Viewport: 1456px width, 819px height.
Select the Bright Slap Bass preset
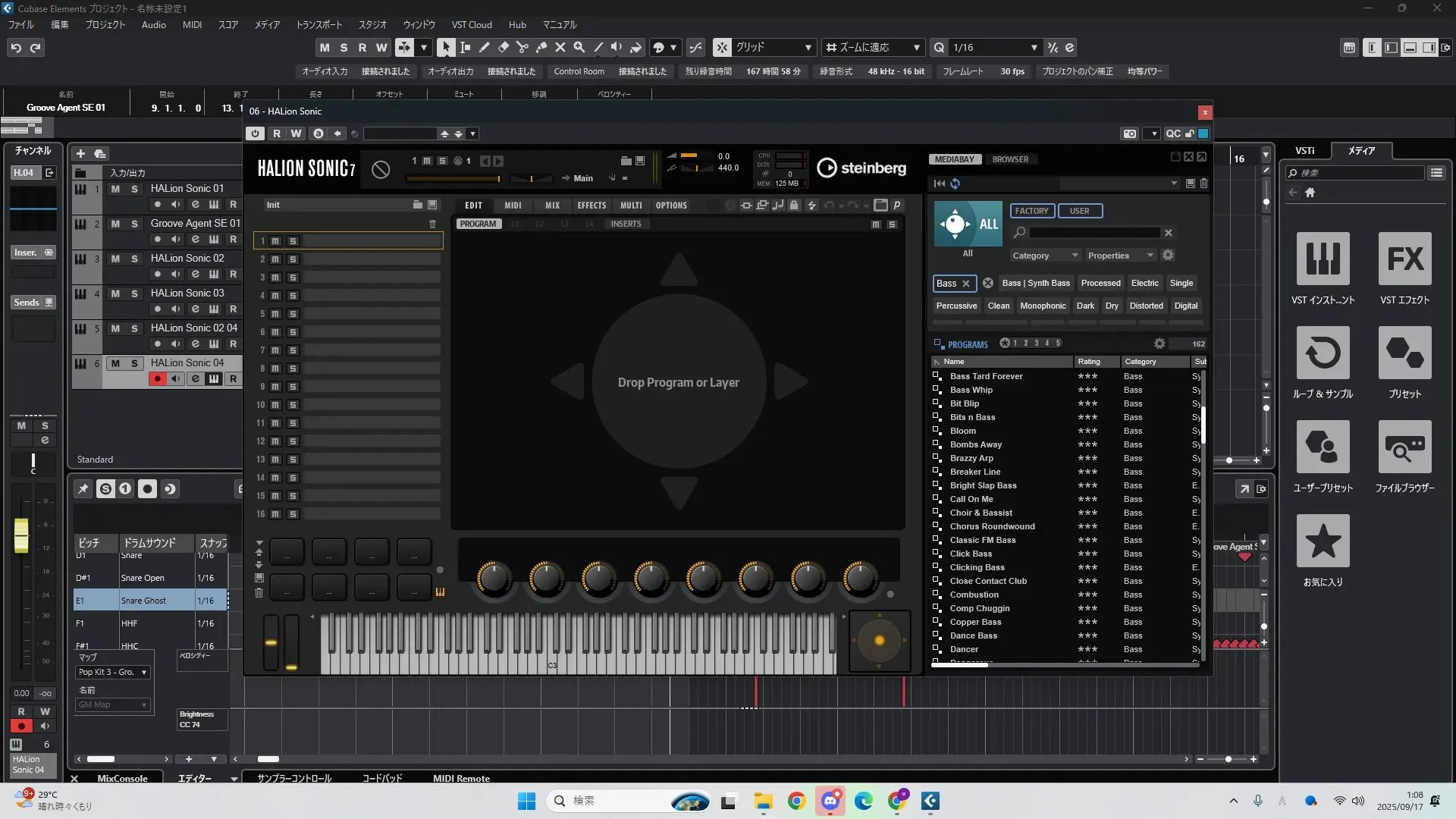[983, 485]
